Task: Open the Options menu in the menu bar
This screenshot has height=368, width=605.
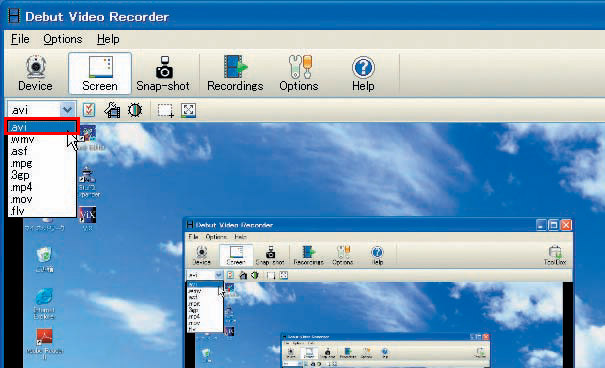Action: click(63, 39)
